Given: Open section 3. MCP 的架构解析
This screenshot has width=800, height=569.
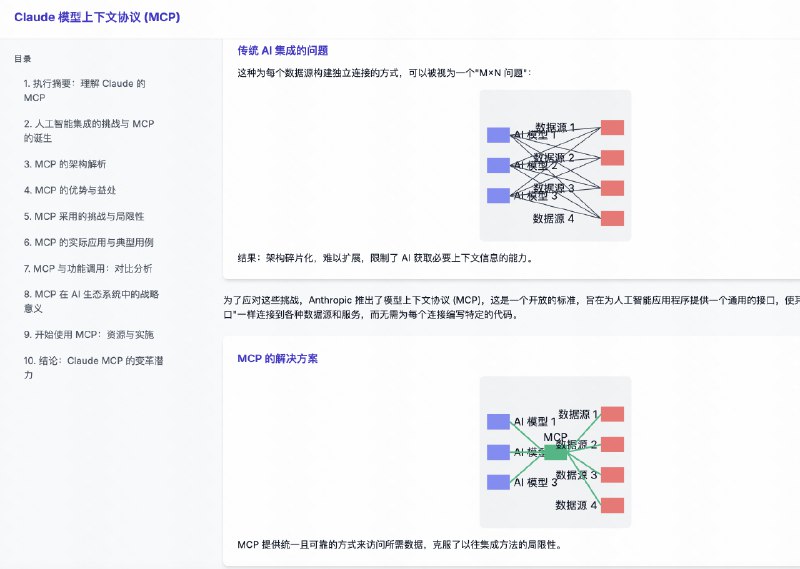Looking at the screenshot, I should [65, 164].
